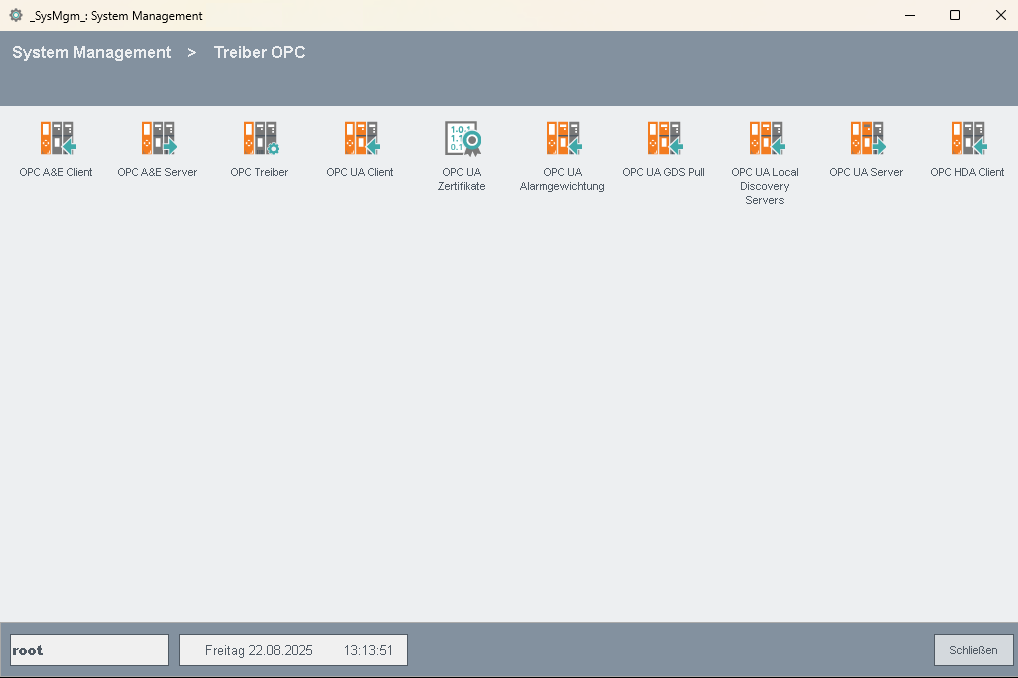This screenshot has height=678, width=1018.
Task: Select the OPC UA Alarmgewichtung icon
Action: click(x=563, y=139)
